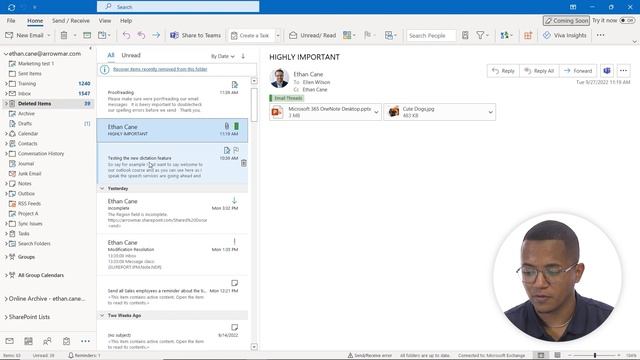Open the Create a Task dropdown arrow
The height and width of the screenshot is (360, 640).
tap(278, 36)
